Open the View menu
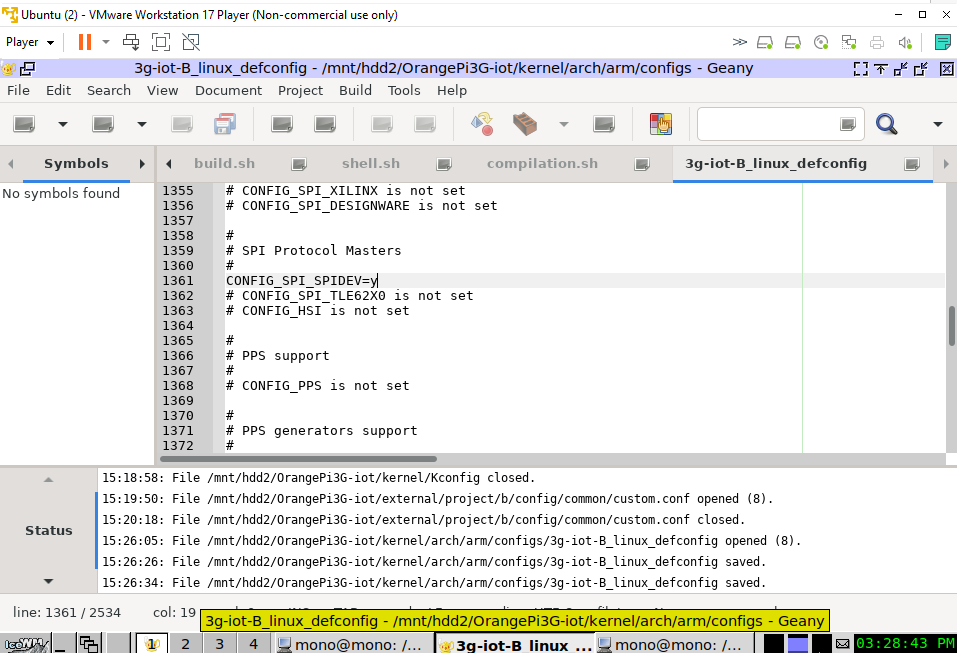957x653 pixels. click(x=162, y=90)
